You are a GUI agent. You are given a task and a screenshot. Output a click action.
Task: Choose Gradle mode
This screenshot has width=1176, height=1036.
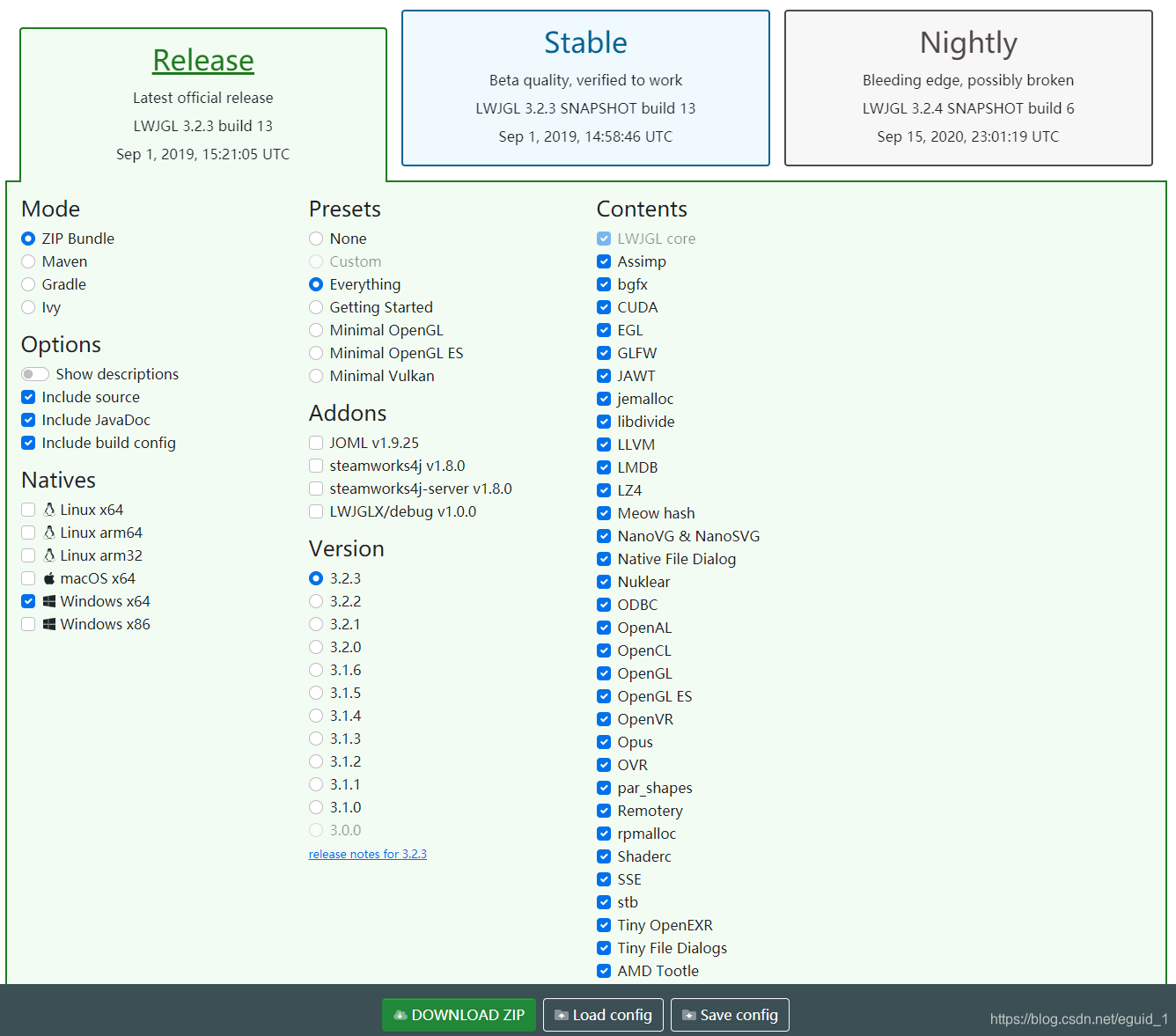coord(28,284)
